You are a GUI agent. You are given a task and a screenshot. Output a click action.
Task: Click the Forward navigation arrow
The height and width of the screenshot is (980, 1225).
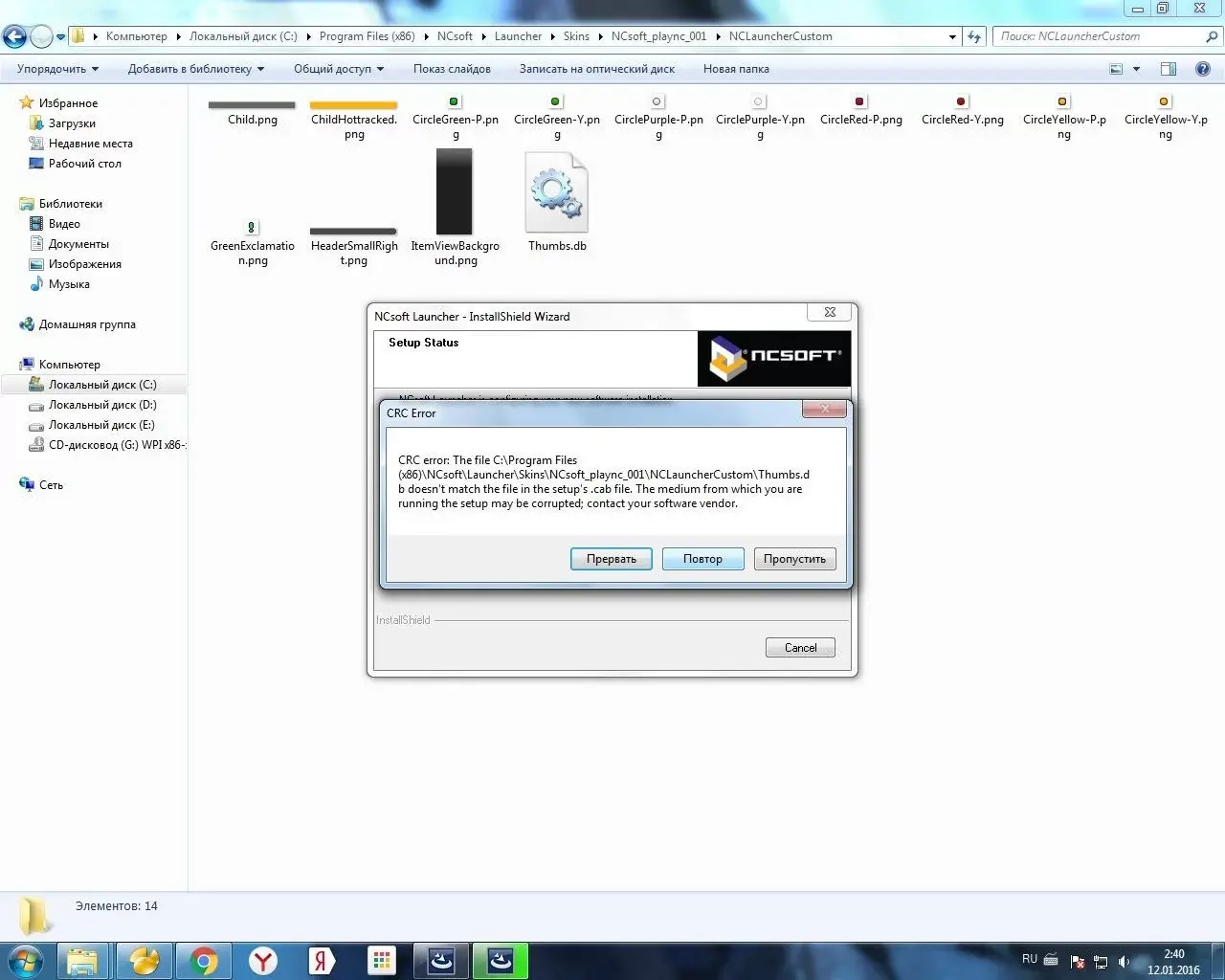tap(41, 36)
